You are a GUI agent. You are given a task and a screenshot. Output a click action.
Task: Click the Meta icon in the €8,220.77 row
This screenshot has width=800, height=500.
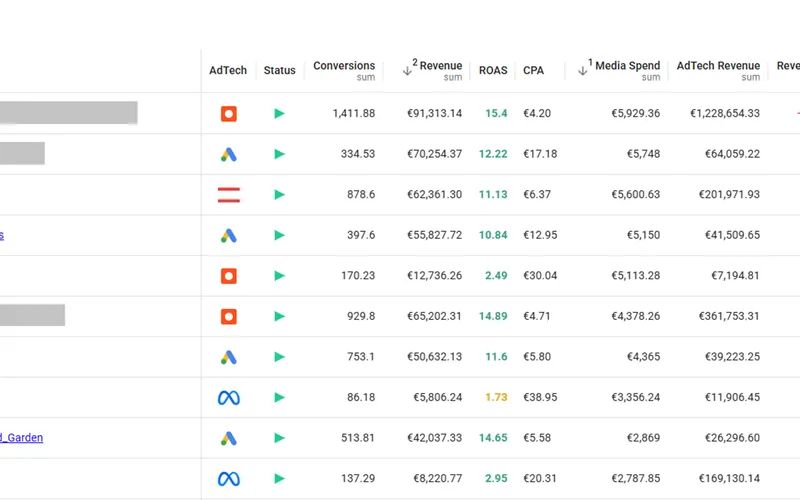(229, 479)
